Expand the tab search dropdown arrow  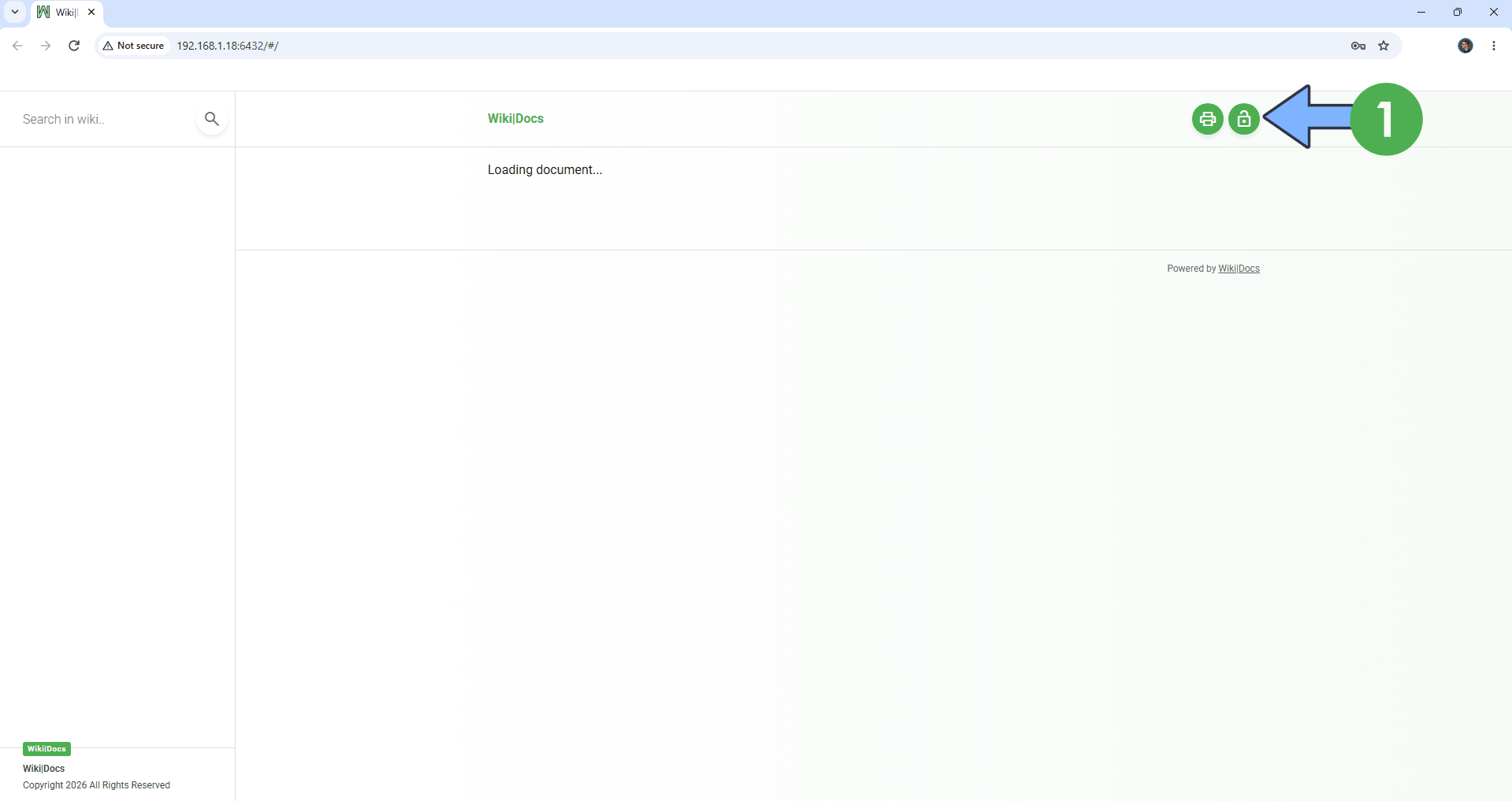point(14,12)
